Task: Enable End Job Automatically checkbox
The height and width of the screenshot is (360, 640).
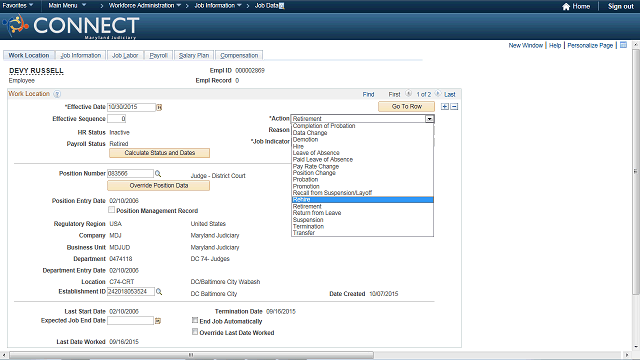Action: tap(195, 320)
